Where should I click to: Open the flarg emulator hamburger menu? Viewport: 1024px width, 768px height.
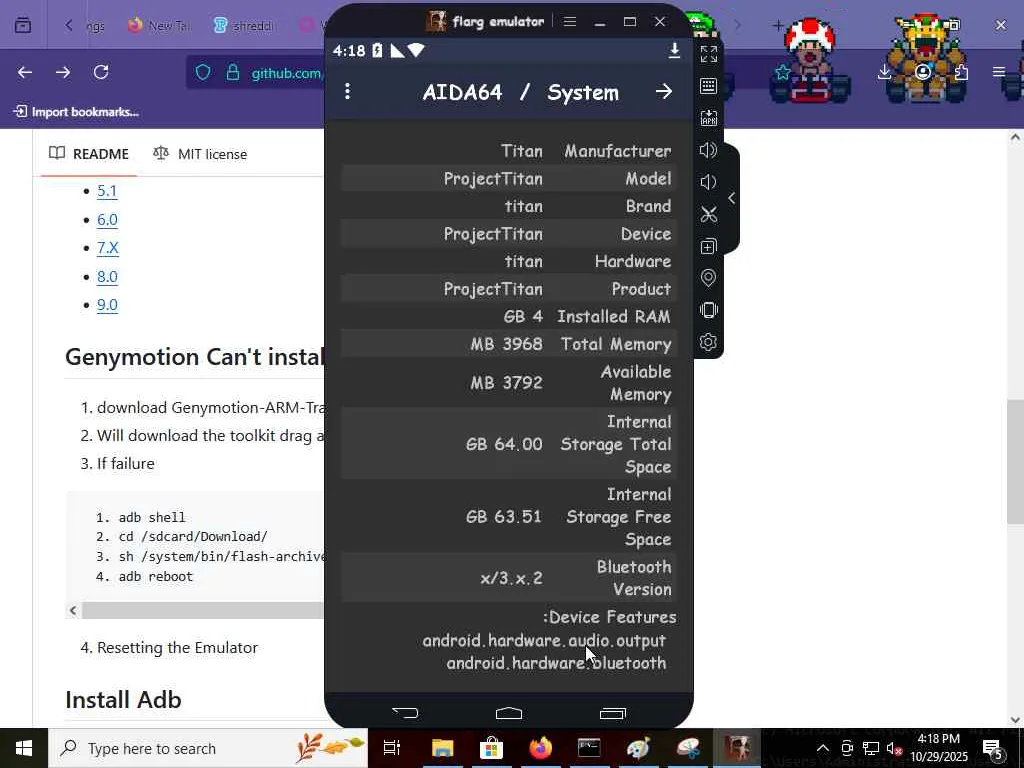(570, 22)
